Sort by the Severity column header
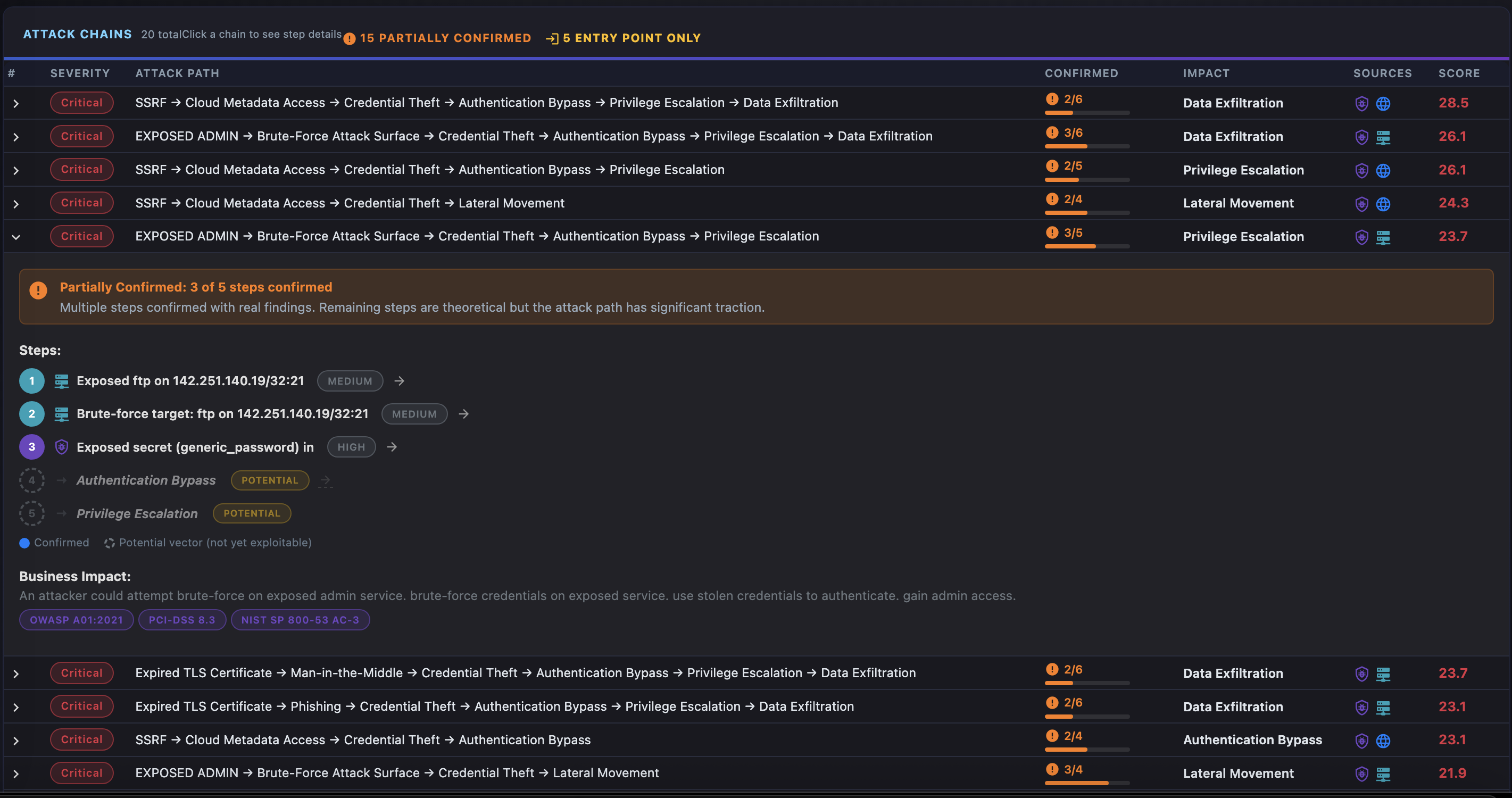 (80, 73)
